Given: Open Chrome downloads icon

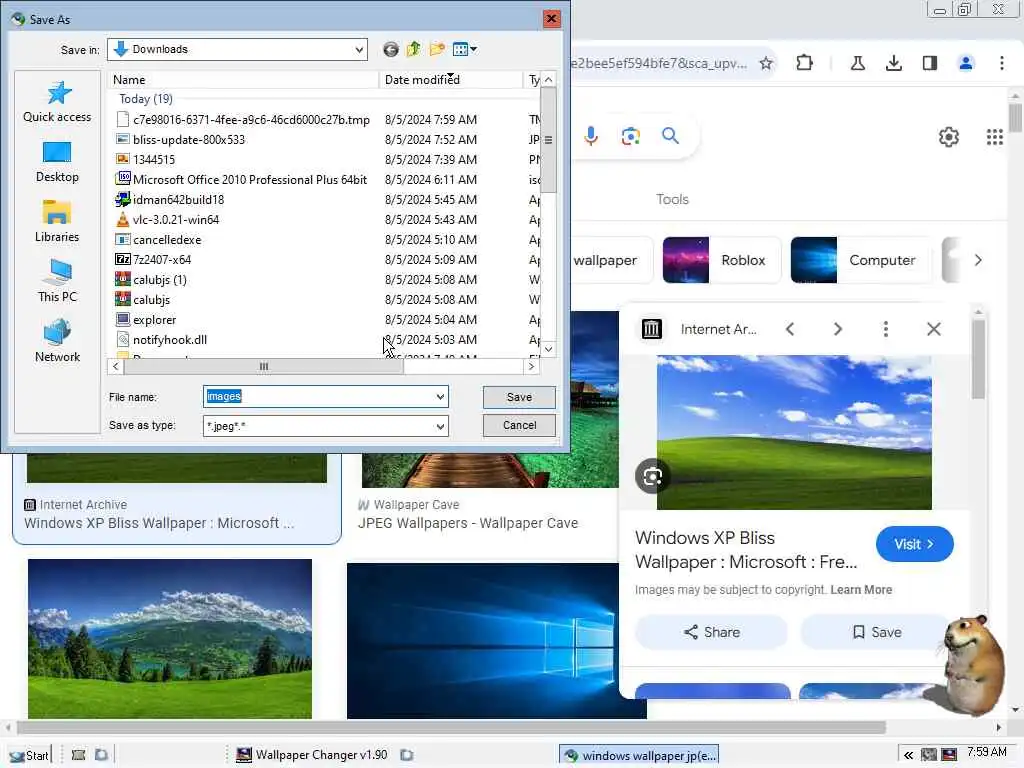Looking at the screenshot, I should (894, 63).
